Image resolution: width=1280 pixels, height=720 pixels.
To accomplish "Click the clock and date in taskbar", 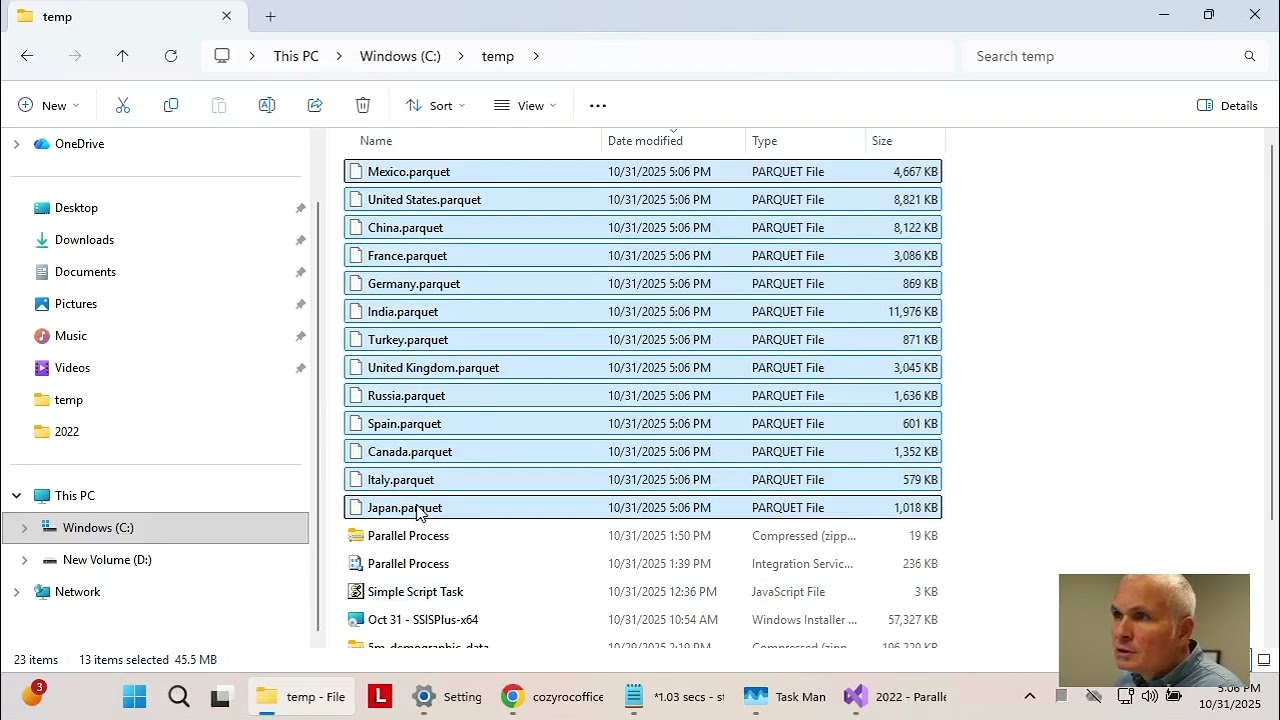I will click(1229, 697).
